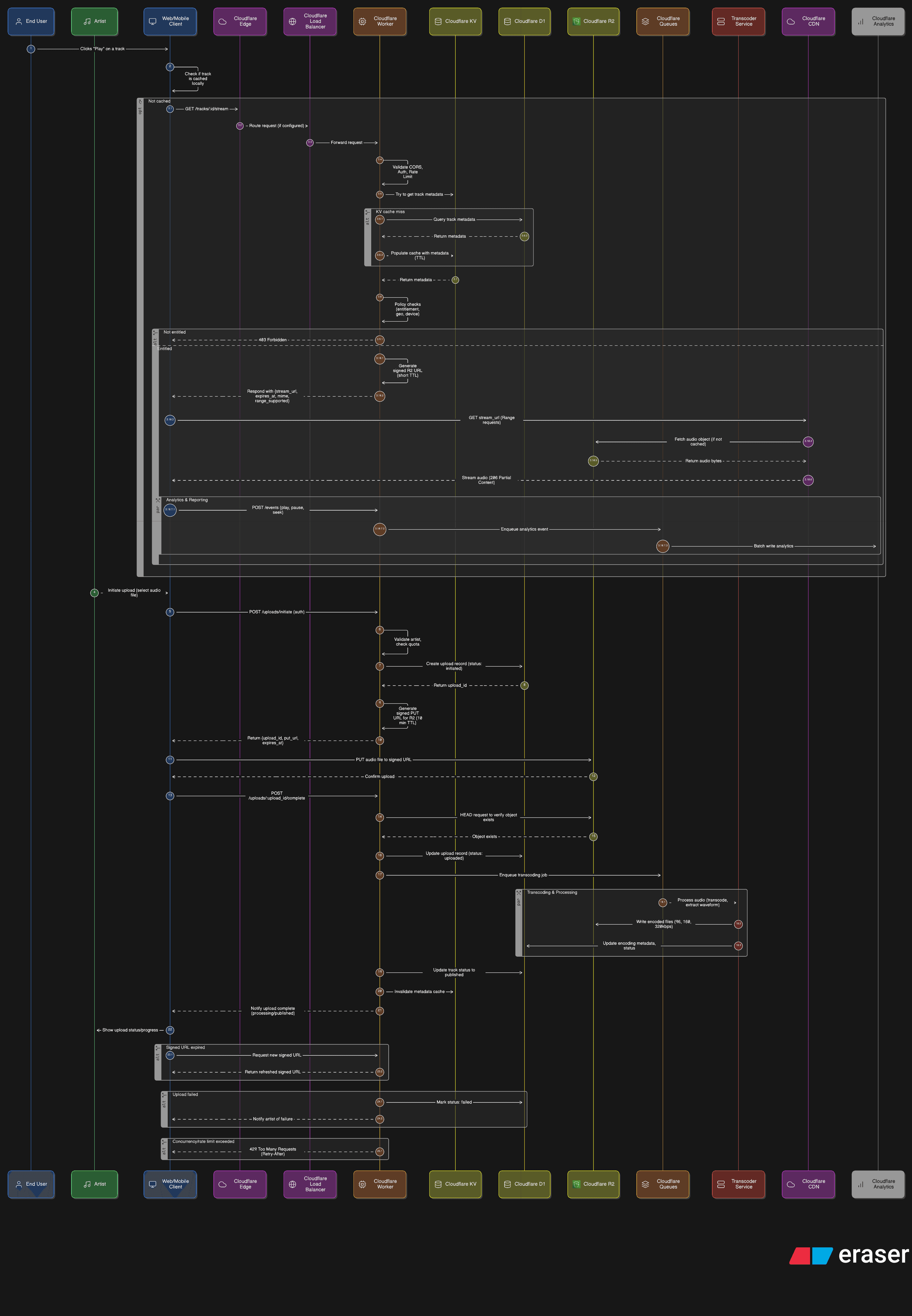
Task: Click the "Clicks "Play" on a track" message
Action: [102, 49]
